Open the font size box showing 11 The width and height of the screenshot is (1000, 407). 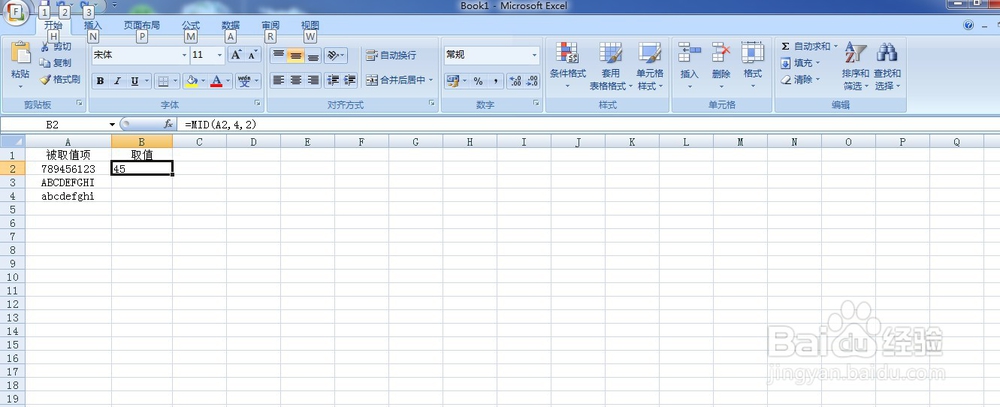pyautogui.click(x=208, y=55)
